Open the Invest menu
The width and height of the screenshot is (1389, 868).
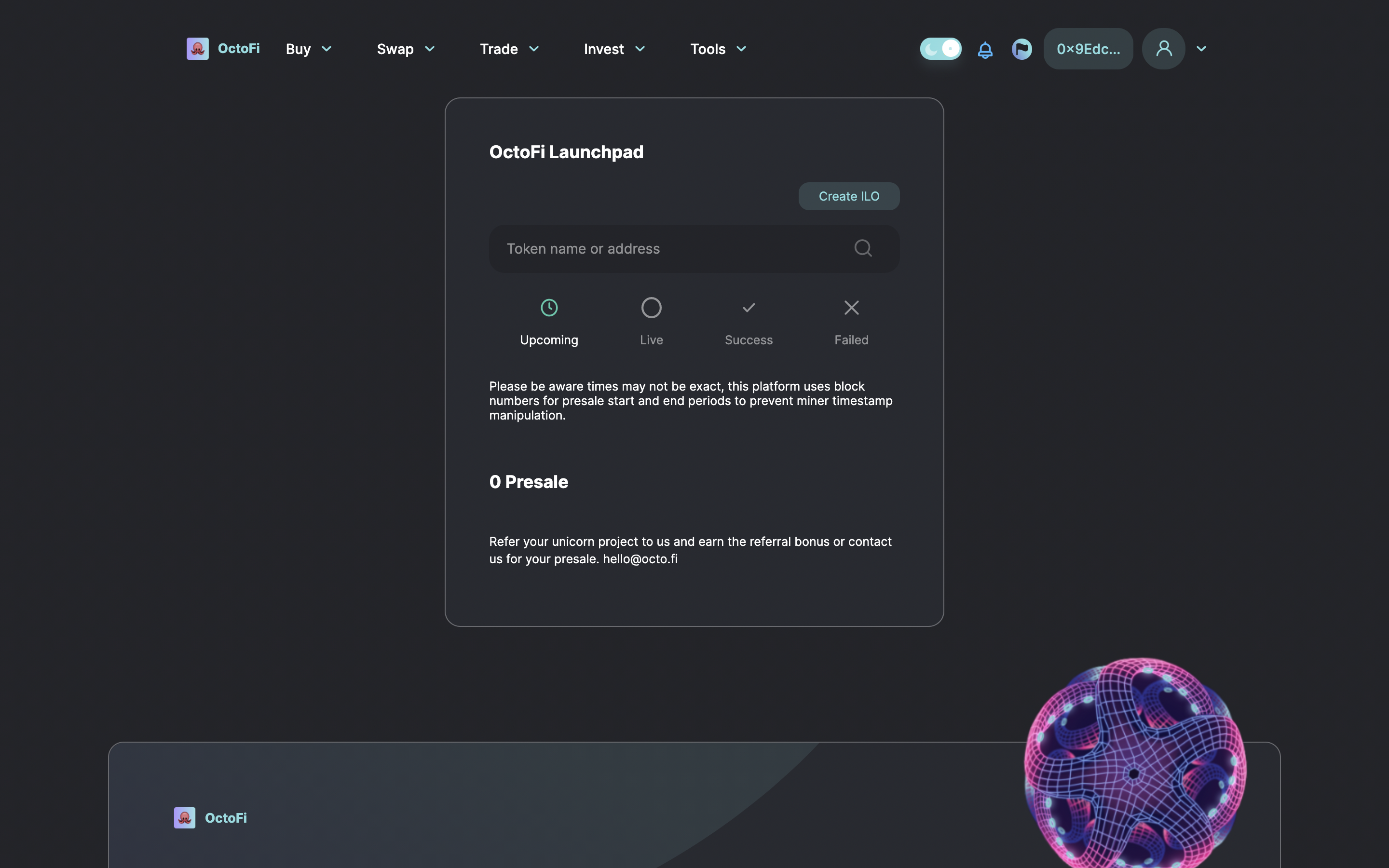pos(614,49)
